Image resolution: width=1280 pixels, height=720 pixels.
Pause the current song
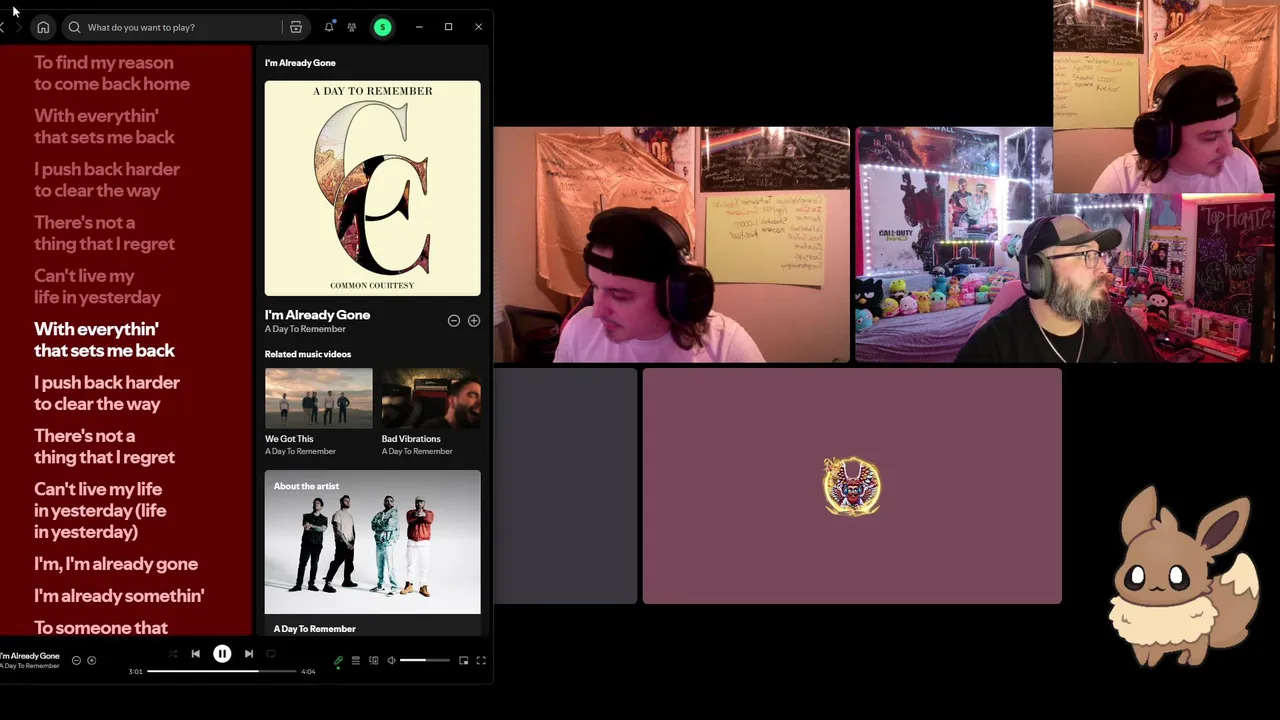222,654
